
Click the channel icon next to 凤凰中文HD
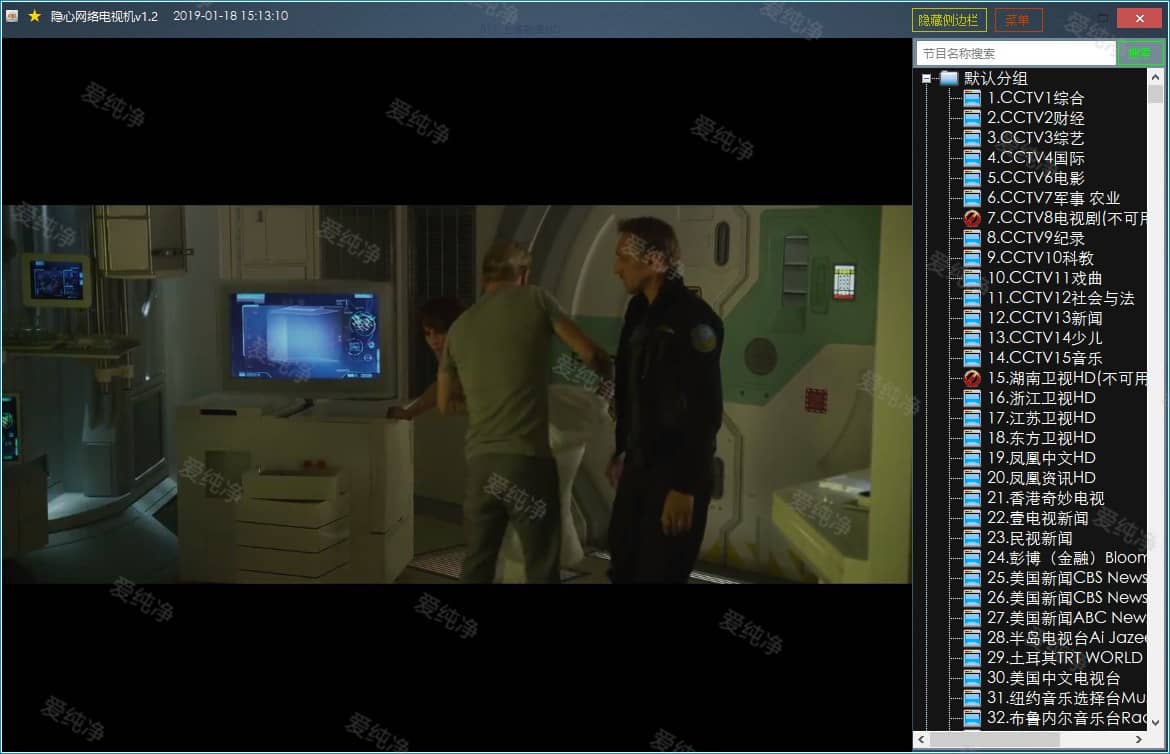click(x=971, y=458)
